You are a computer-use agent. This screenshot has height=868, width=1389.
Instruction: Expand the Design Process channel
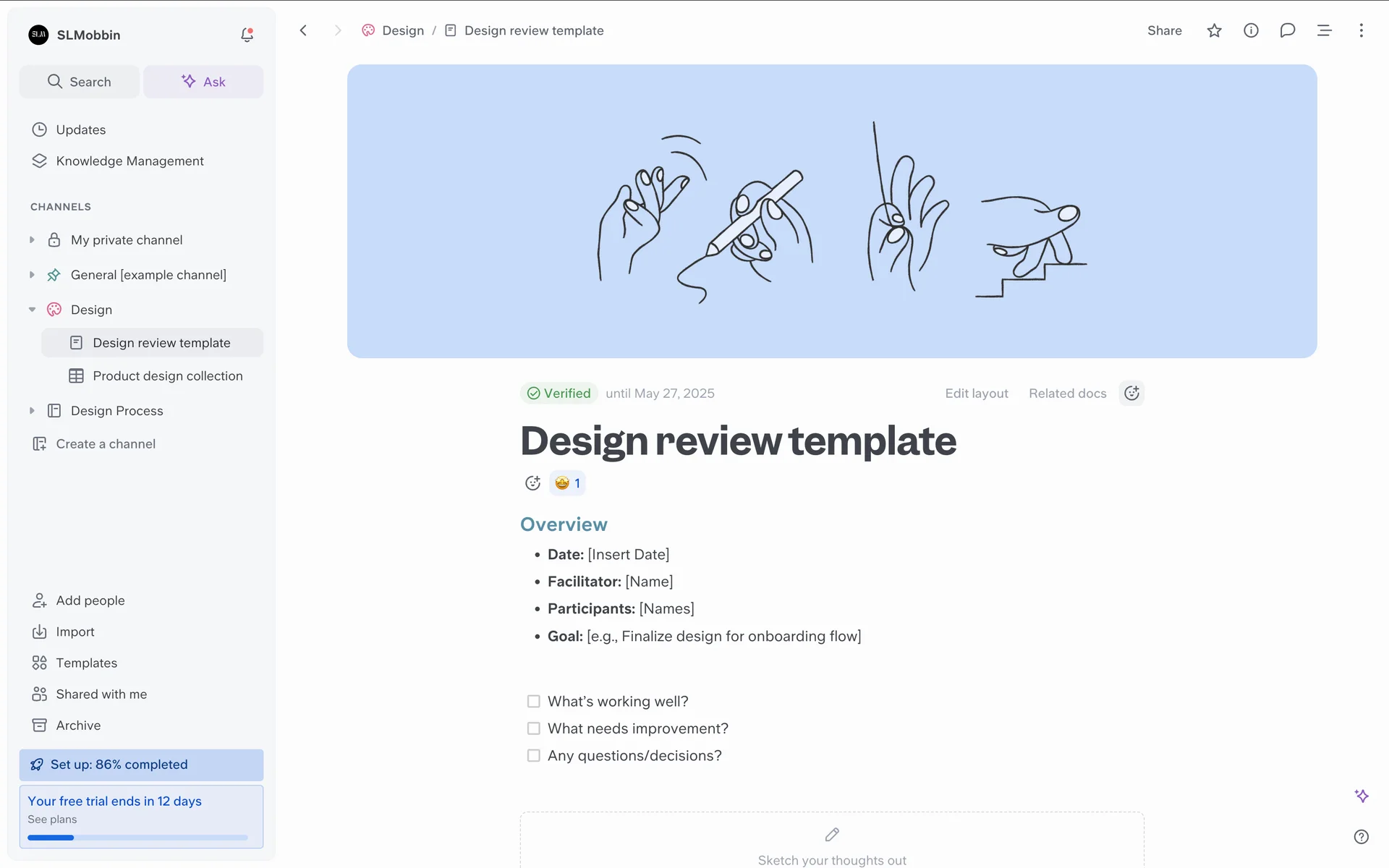click(x=32, y=411)
